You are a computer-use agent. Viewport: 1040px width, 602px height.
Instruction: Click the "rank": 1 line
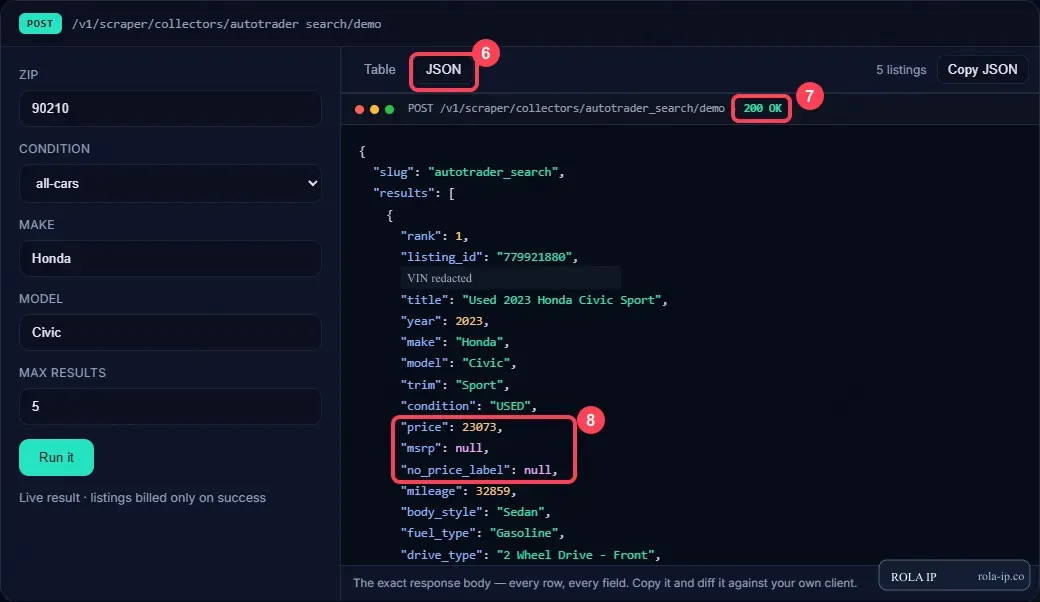(434, 236)
